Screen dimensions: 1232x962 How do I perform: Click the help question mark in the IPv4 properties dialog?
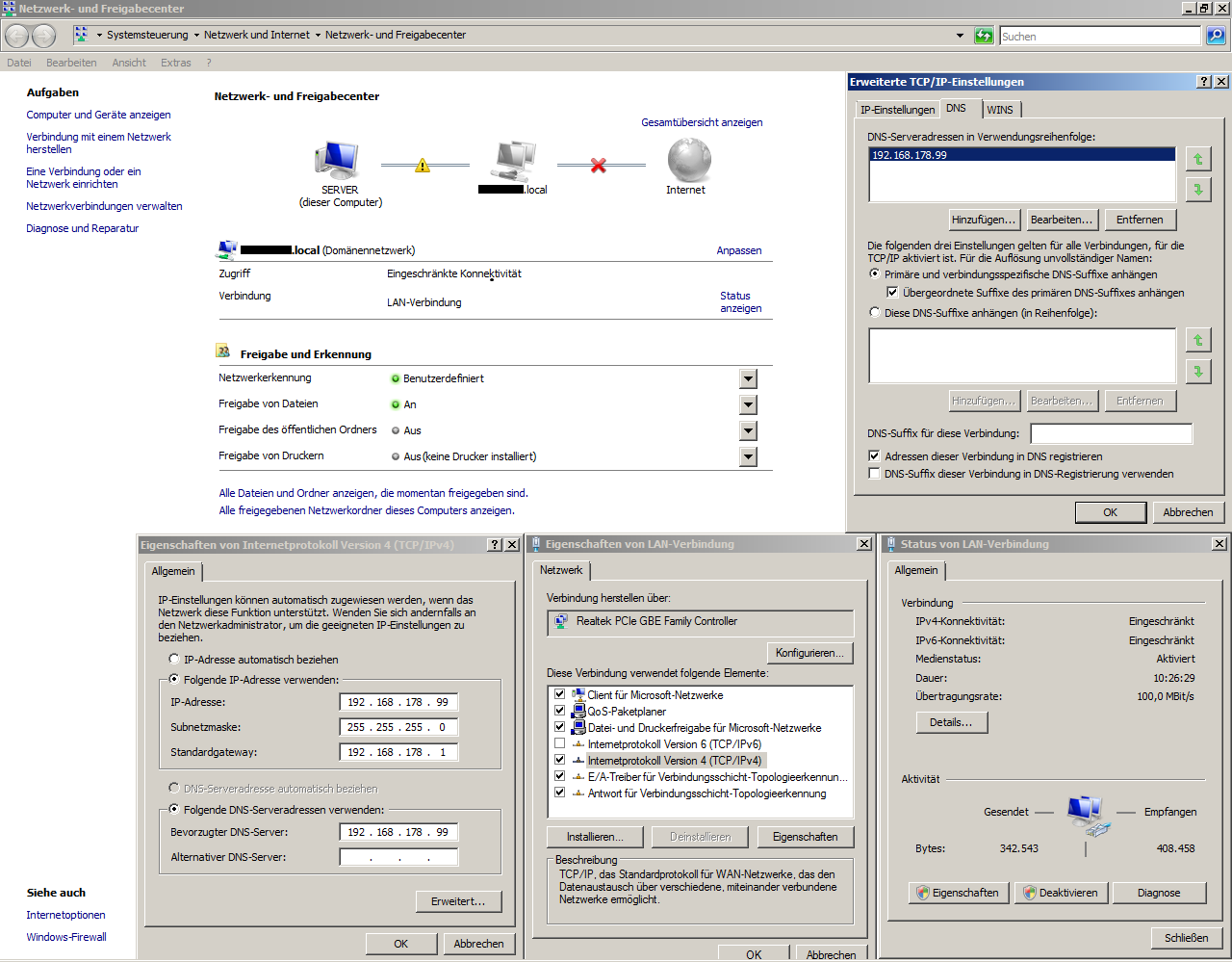click(495, 545)
